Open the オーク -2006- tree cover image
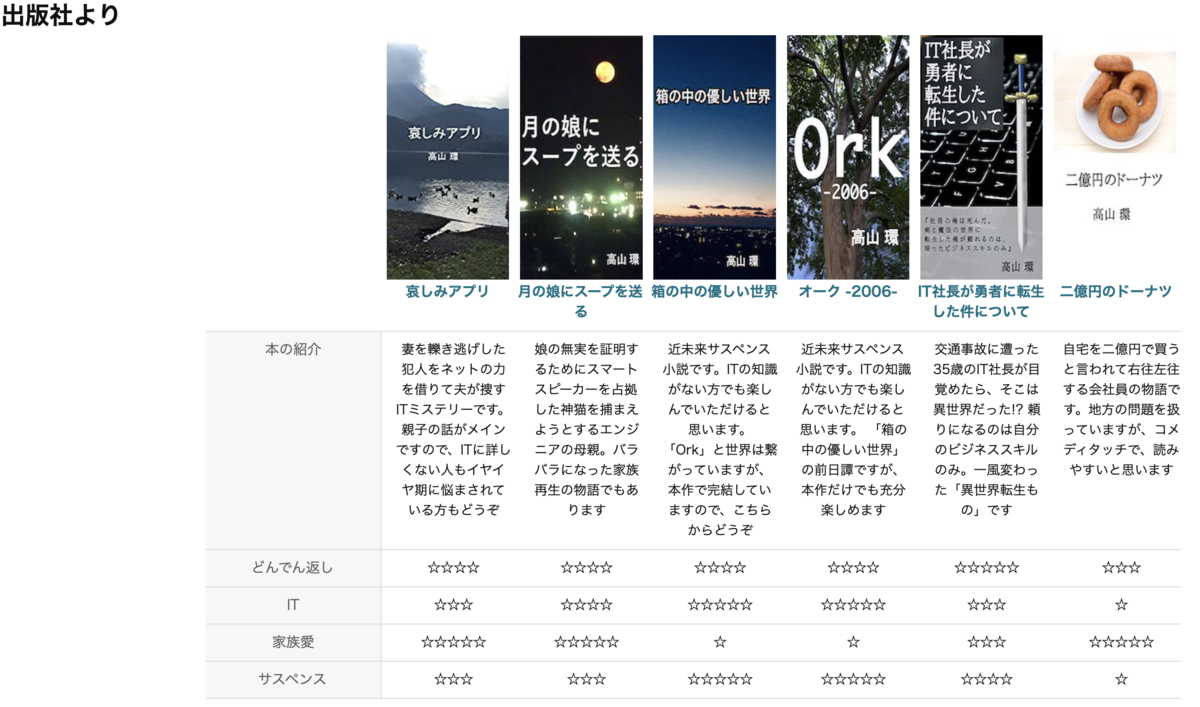This screenshot has width=1200, height=707. (x=848, y=155)
